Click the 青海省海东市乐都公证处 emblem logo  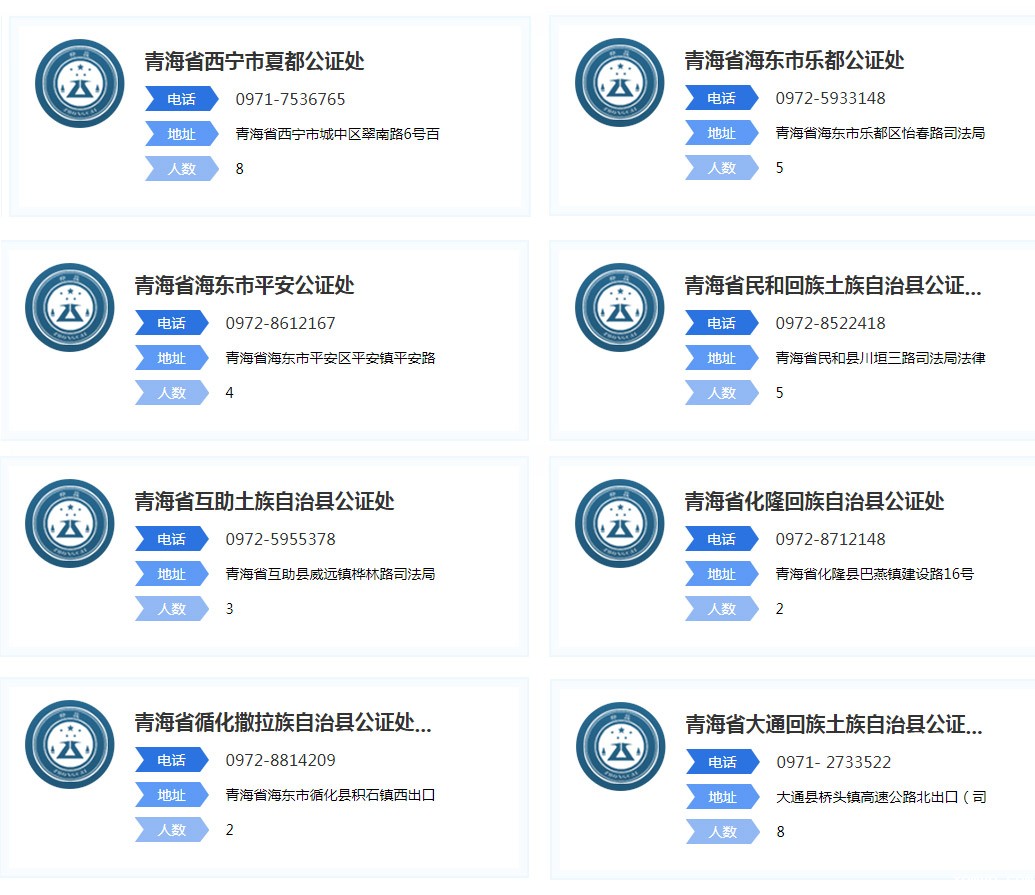click(x=619, y=83)
